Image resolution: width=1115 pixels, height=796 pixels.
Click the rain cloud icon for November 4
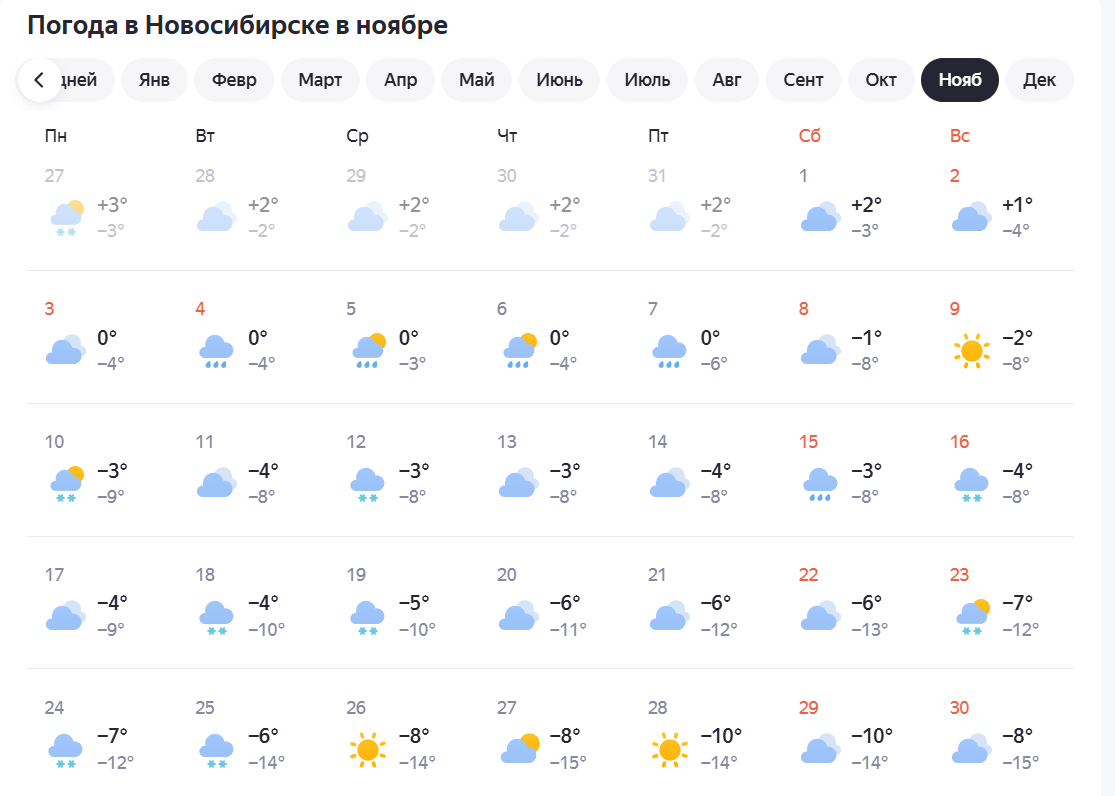216,351
